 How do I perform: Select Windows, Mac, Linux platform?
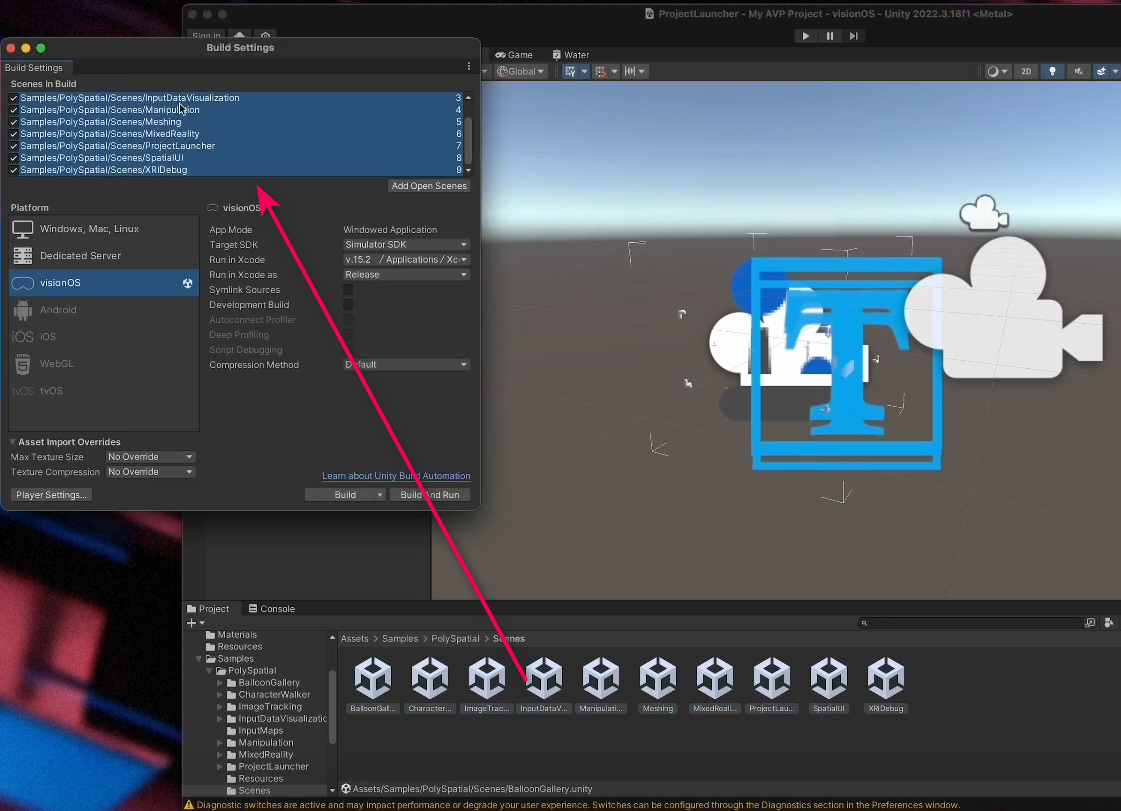[89, 229]
